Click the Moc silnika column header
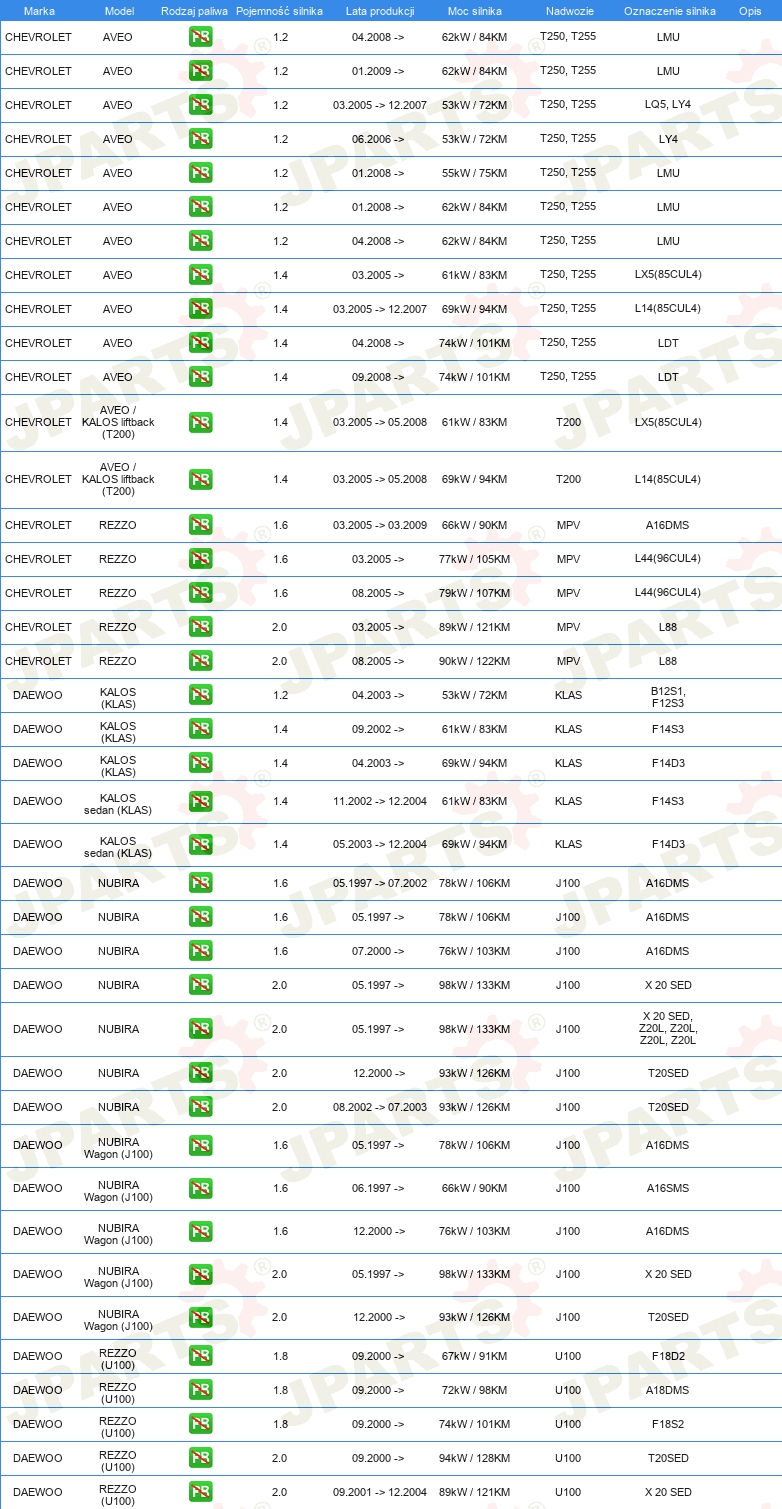782x1509 pixels. [x=475, y=10]
